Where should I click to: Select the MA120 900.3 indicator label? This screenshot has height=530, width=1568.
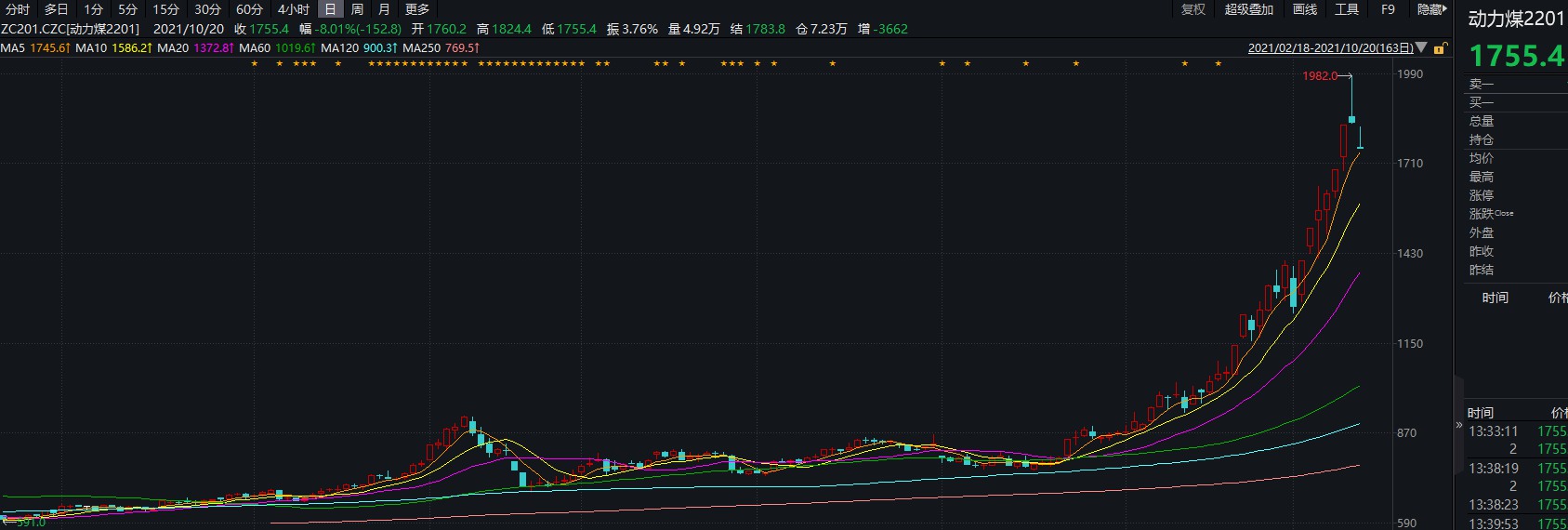pyautogui.click(x=358, y=47)
